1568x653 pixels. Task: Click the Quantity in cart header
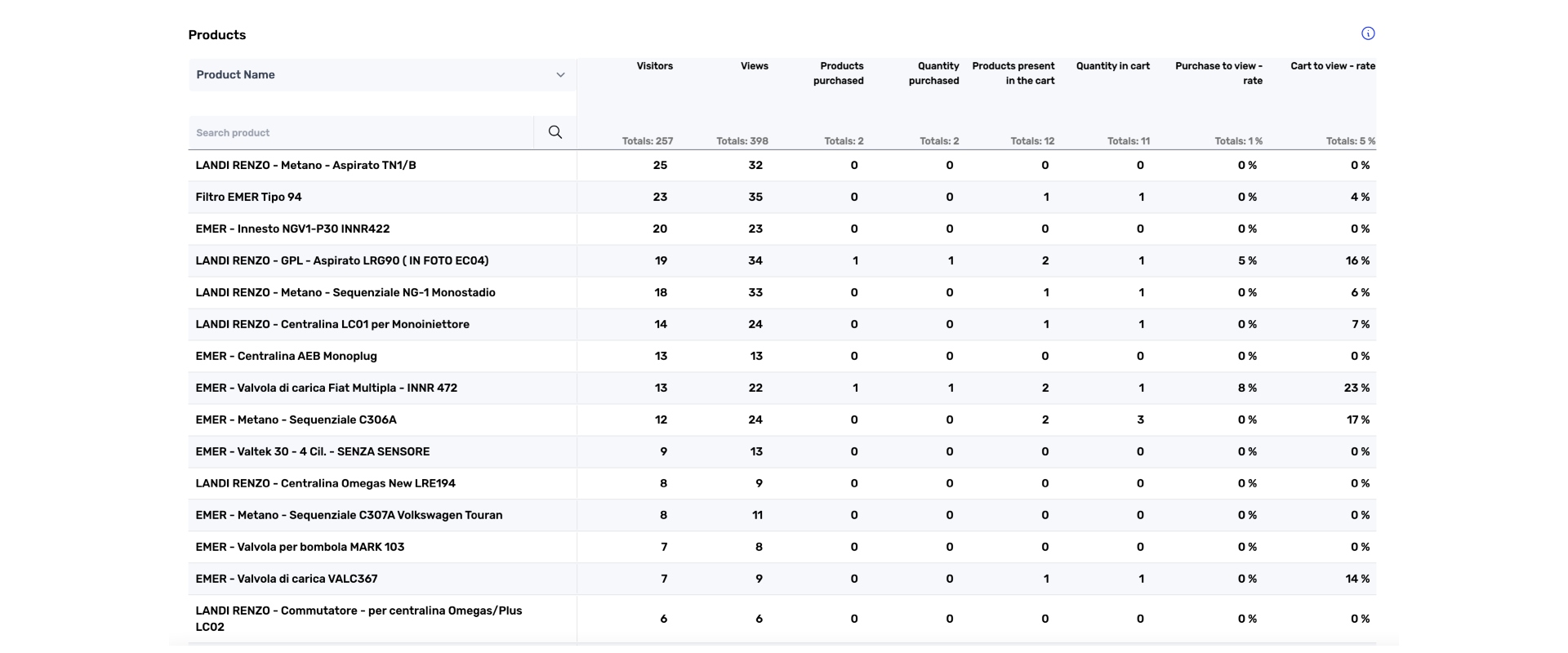coord(1112,66)
